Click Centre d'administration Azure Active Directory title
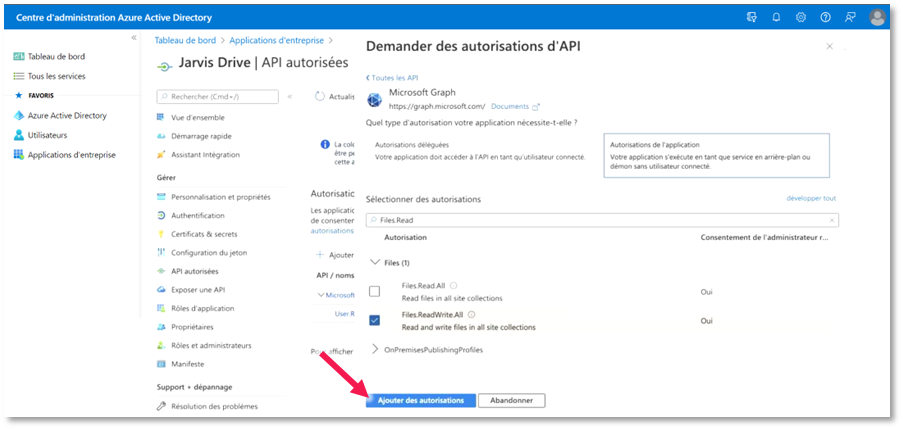The image size is (903, 430). tap(114, 18)
